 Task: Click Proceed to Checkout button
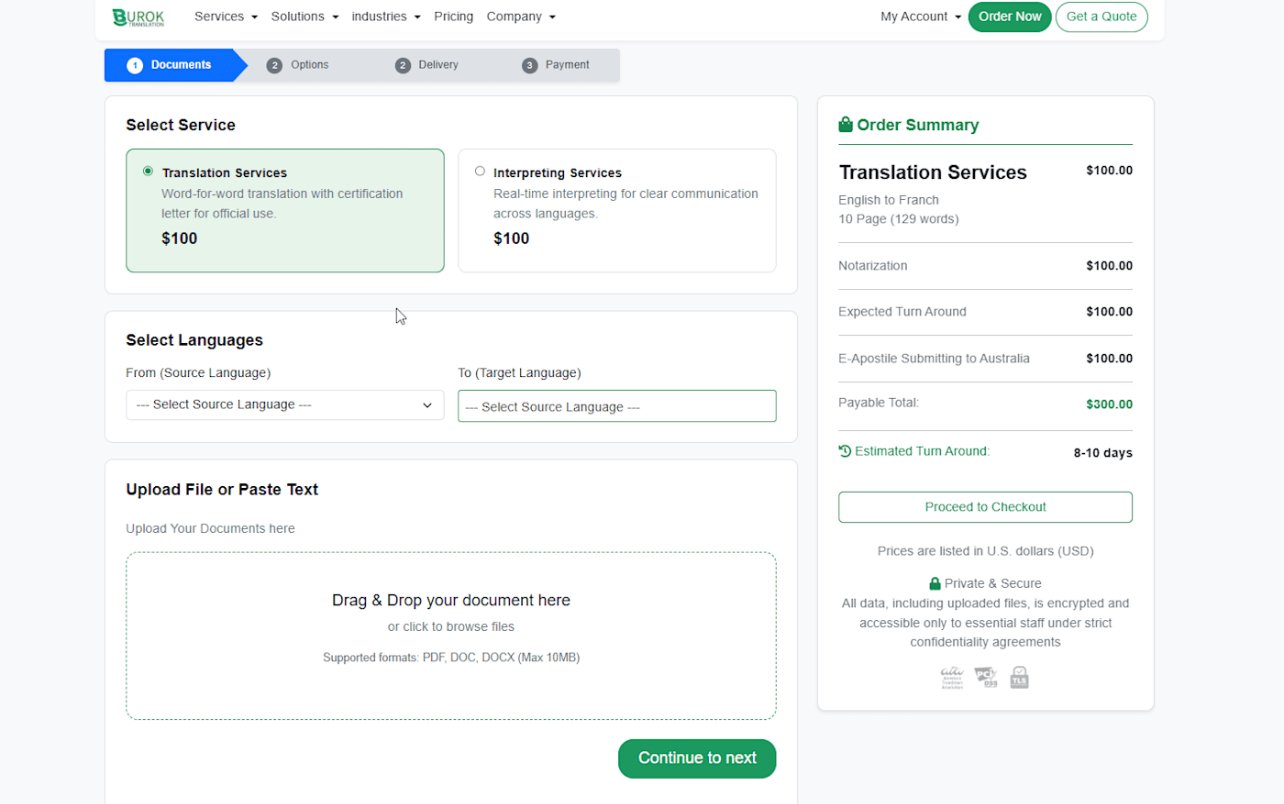[985, 507]
